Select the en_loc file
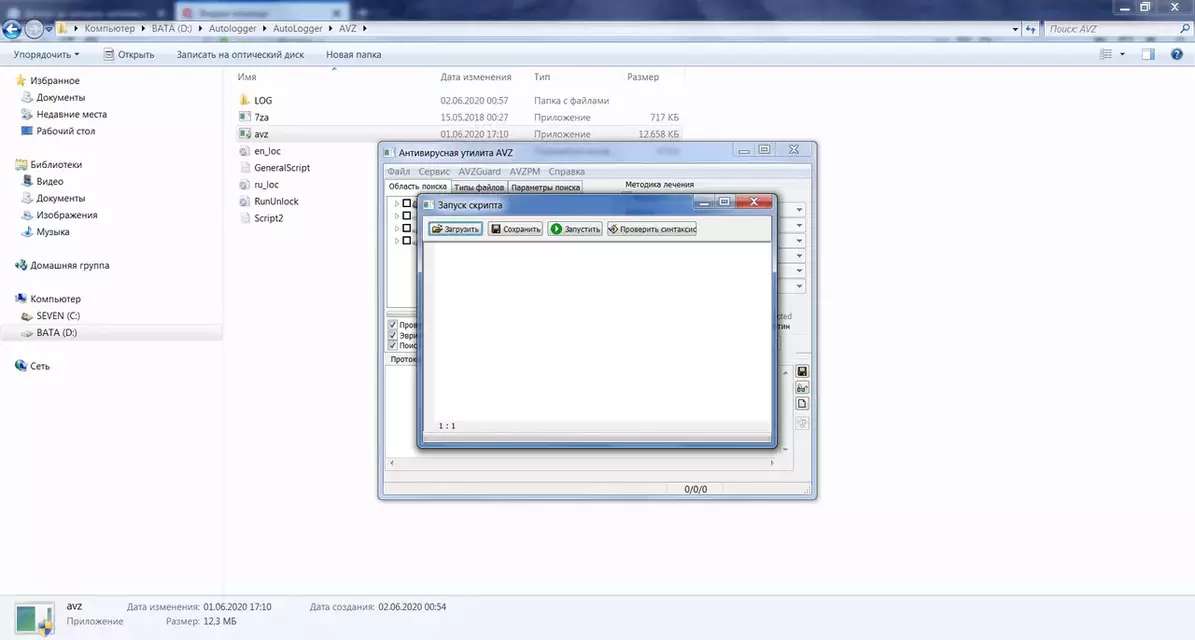The width and height of the screenshot is (1195, 640). coord(268,151)
